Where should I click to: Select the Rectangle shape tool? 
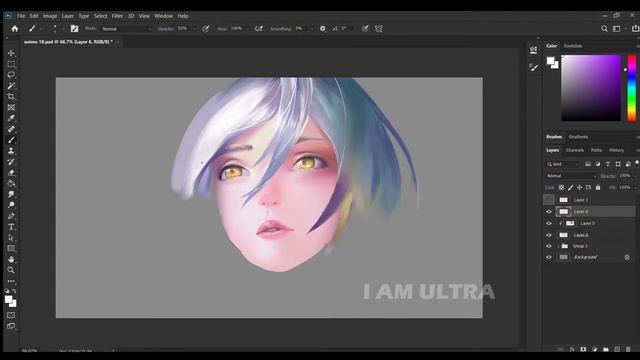tap(11, 248)
